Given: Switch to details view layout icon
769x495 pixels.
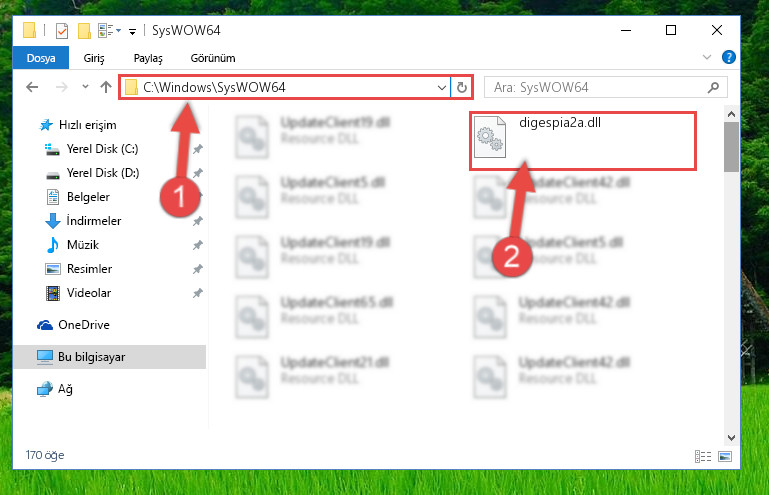Looking at the screenshot, I should [703, 456].
